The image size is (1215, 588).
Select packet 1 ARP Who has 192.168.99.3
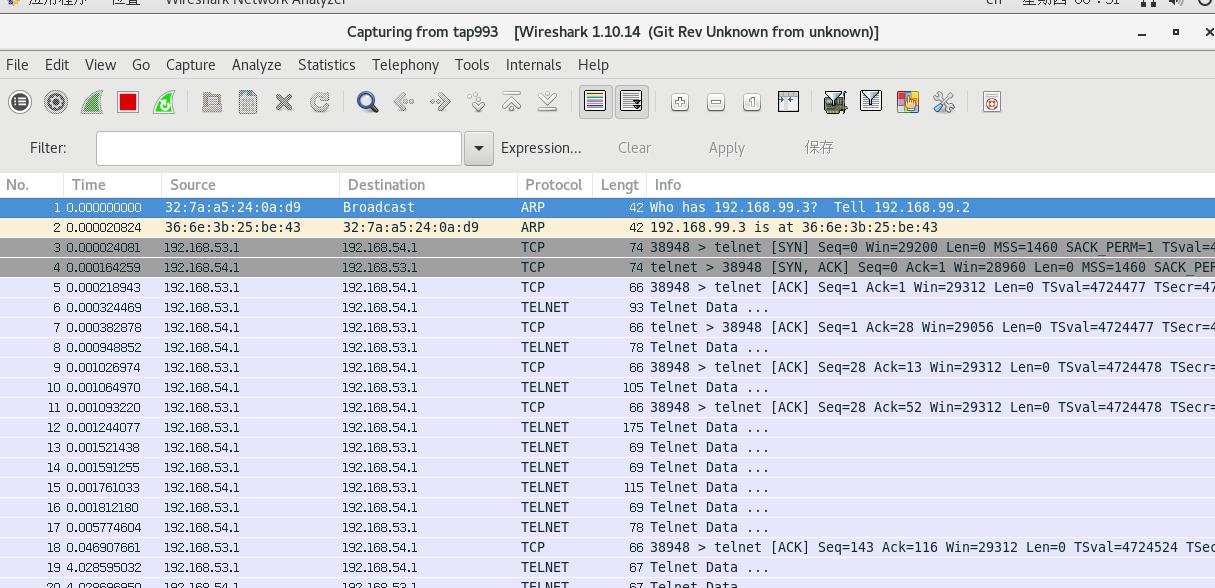(x=607, y=207)
